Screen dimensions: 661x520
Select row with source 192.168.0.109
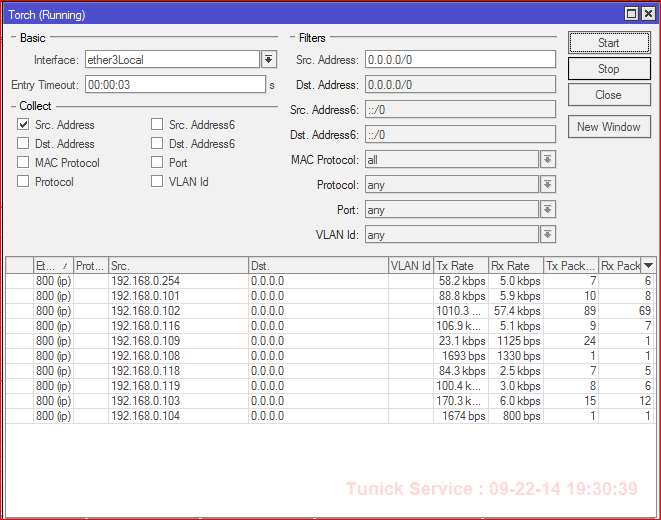tap(330, 341)
